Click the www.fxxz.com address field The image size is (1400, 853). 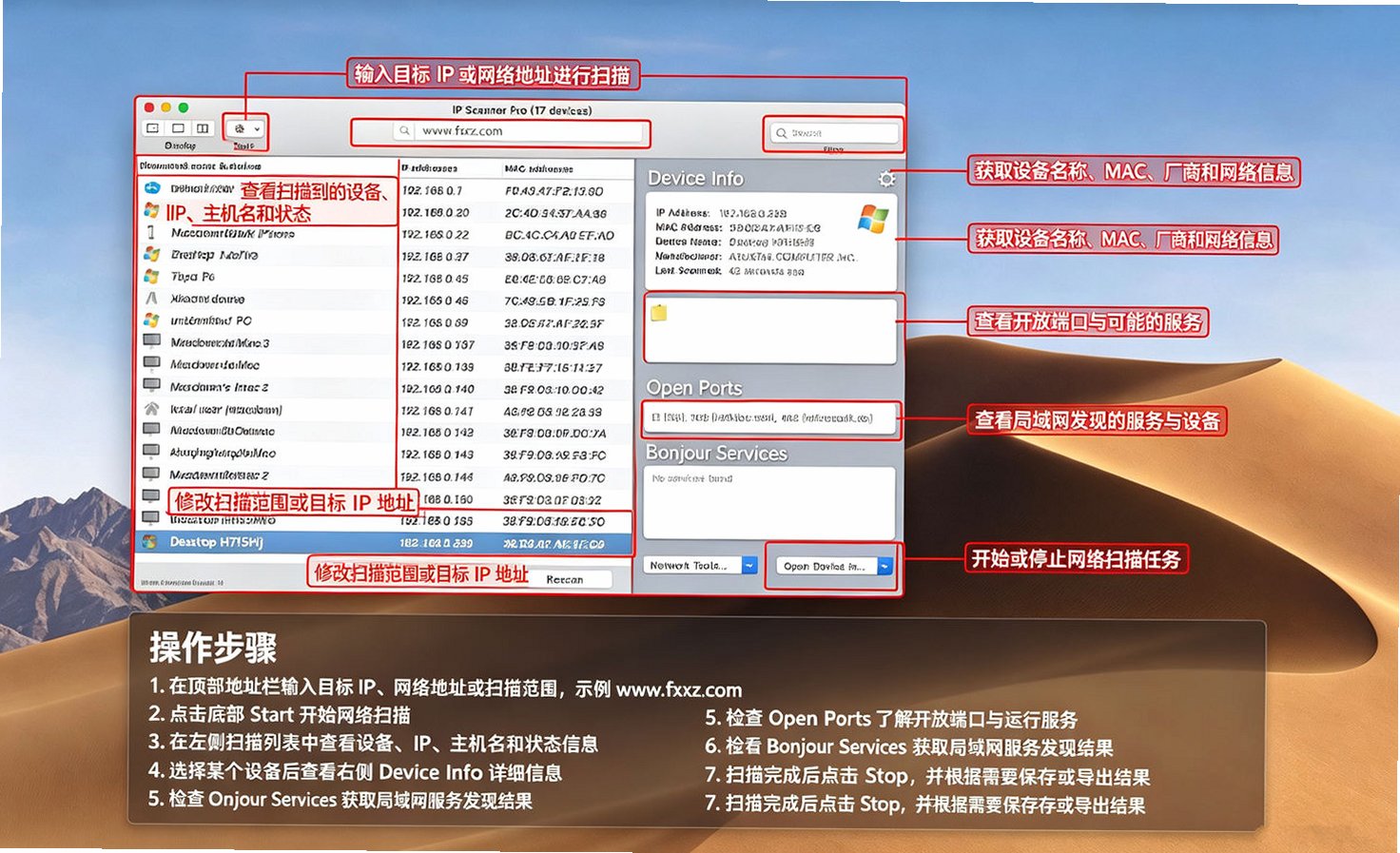519,131
